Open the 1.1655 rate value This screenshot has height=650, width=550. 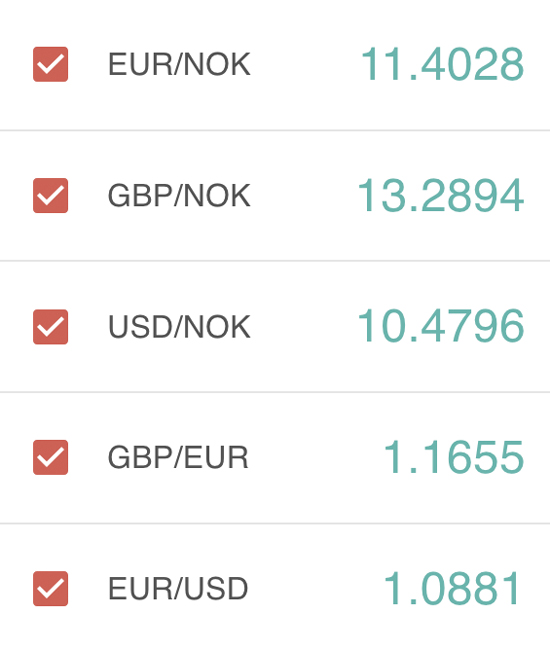coord(454,457)
